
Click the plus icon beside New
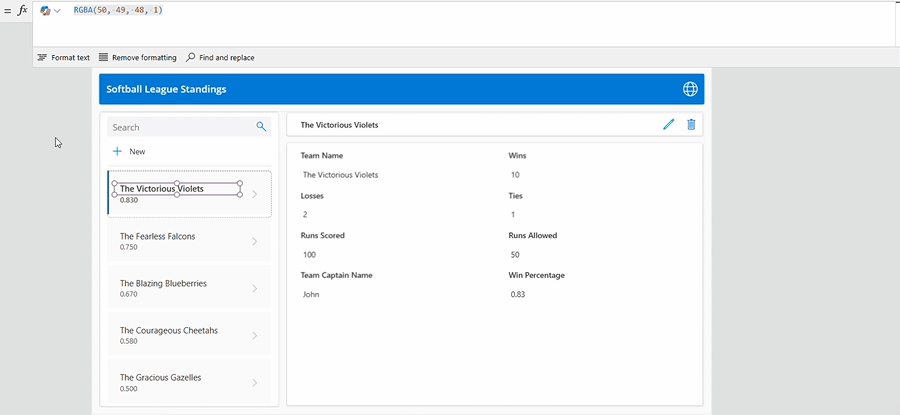117,151
